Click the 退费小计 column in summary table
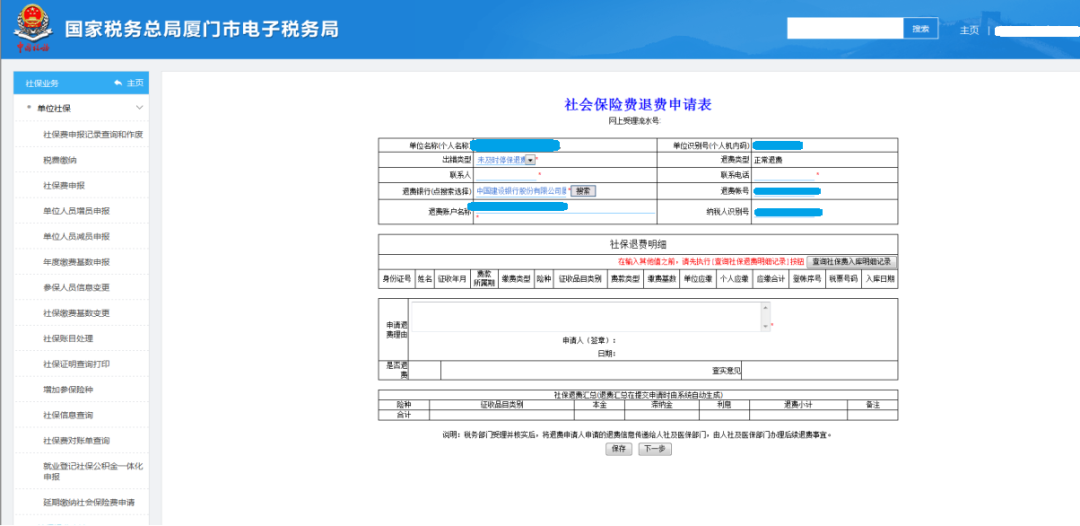 pyautogui.click(x=798, y=405)
